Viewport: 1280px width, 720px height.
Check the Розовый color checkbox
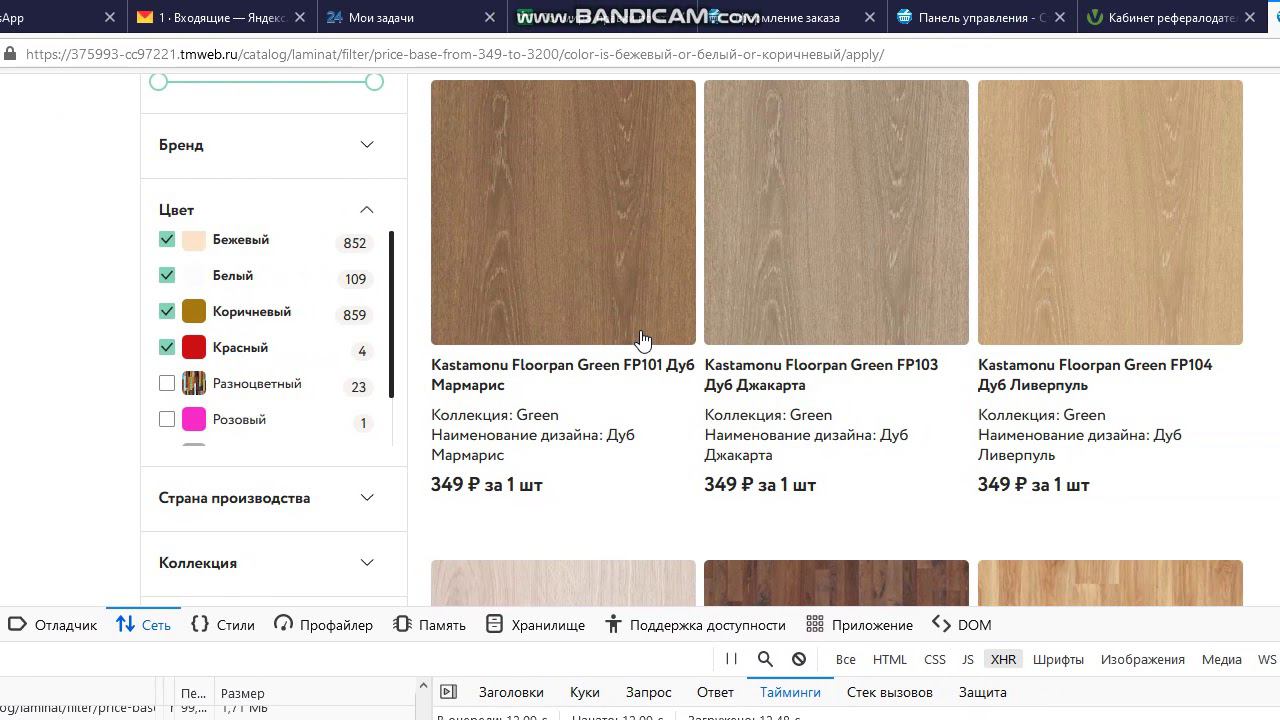tap(167, 420)
